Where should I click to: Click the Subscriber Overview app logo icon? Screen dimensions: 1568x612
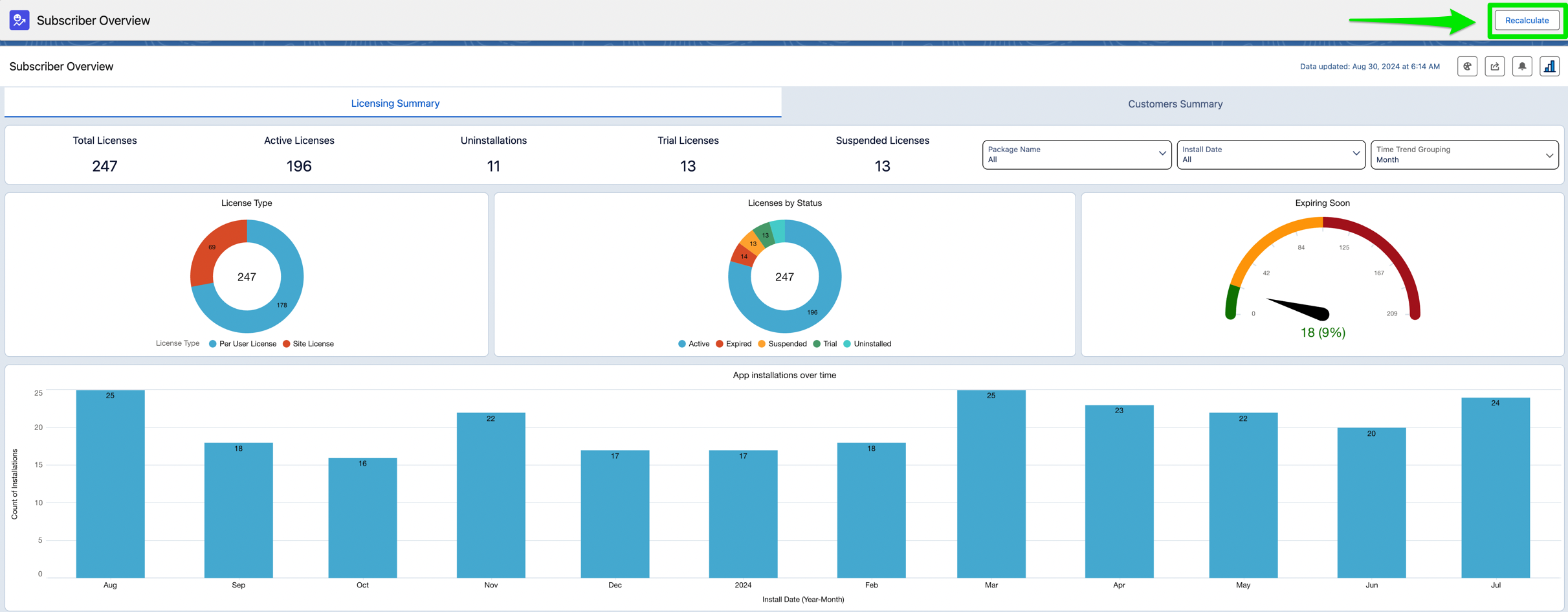click(x=19, y=20)
